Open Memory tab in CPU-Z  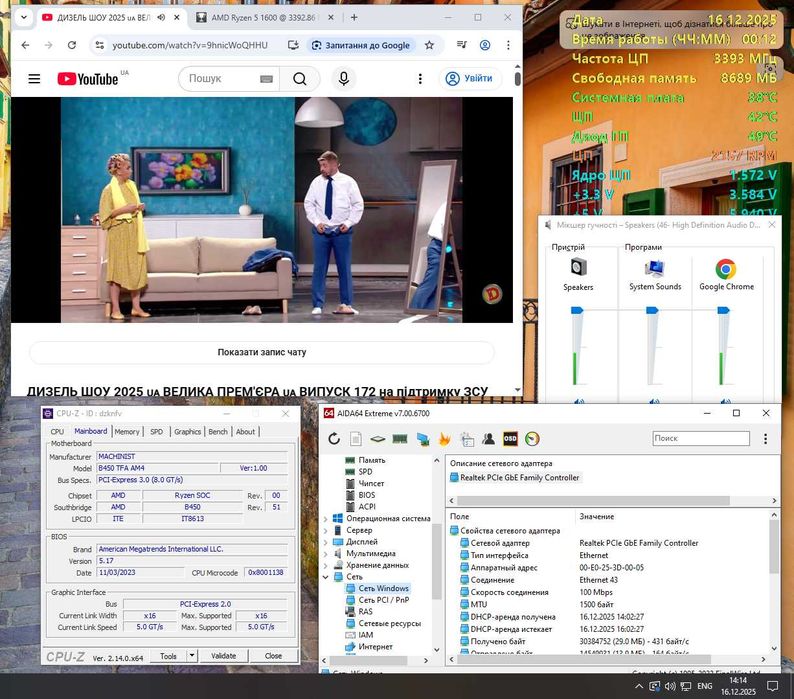coord(127,432)
